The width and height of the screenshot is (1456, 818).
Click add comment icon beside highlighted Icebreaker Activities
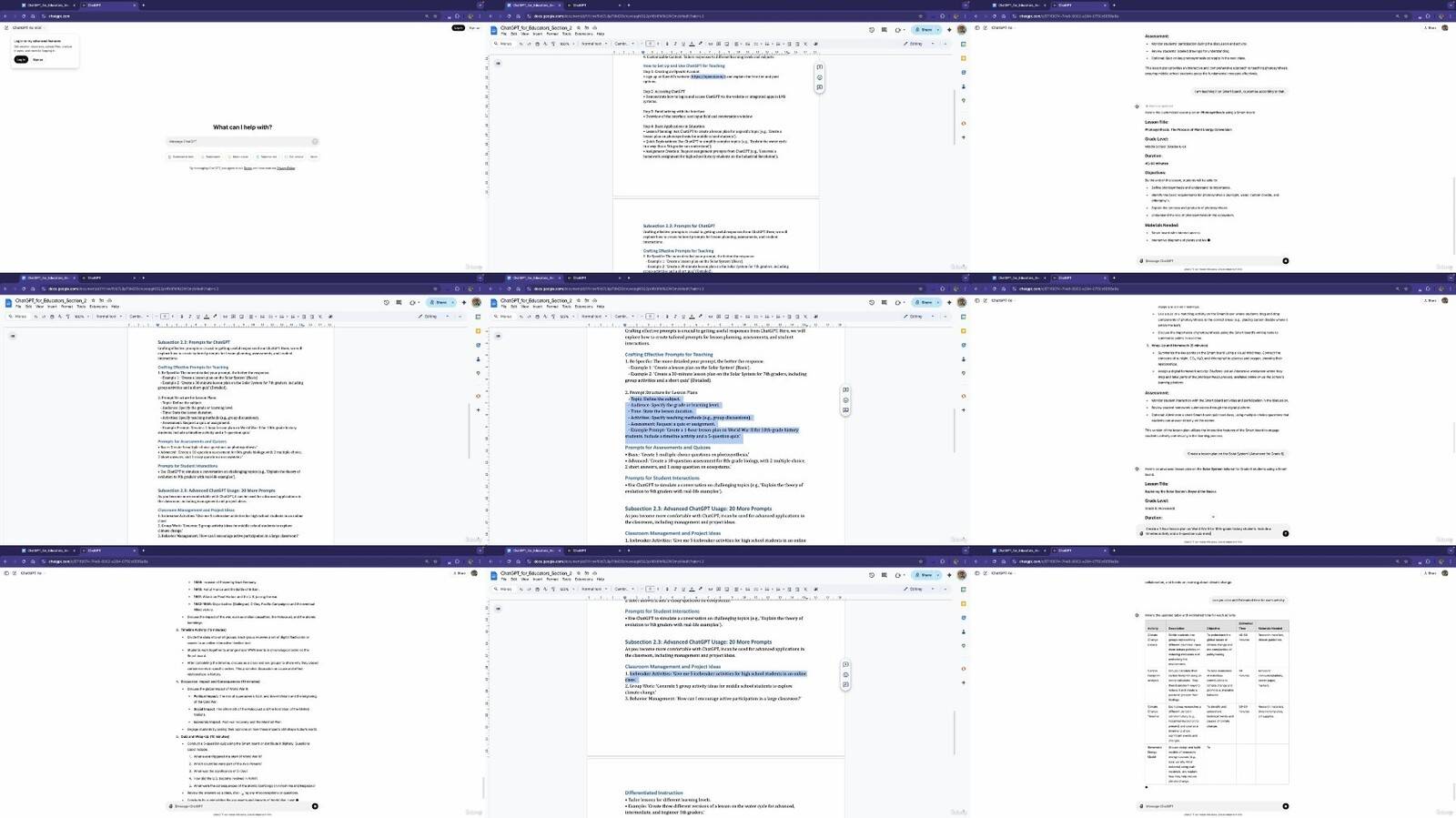tap(846, 664)
